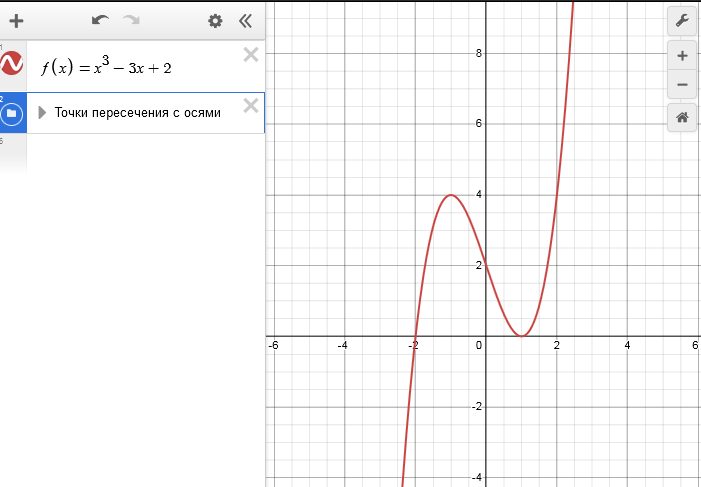Click the curve's local maximum point
Viewport: 701px width, 487px height.
click(451, 195)
